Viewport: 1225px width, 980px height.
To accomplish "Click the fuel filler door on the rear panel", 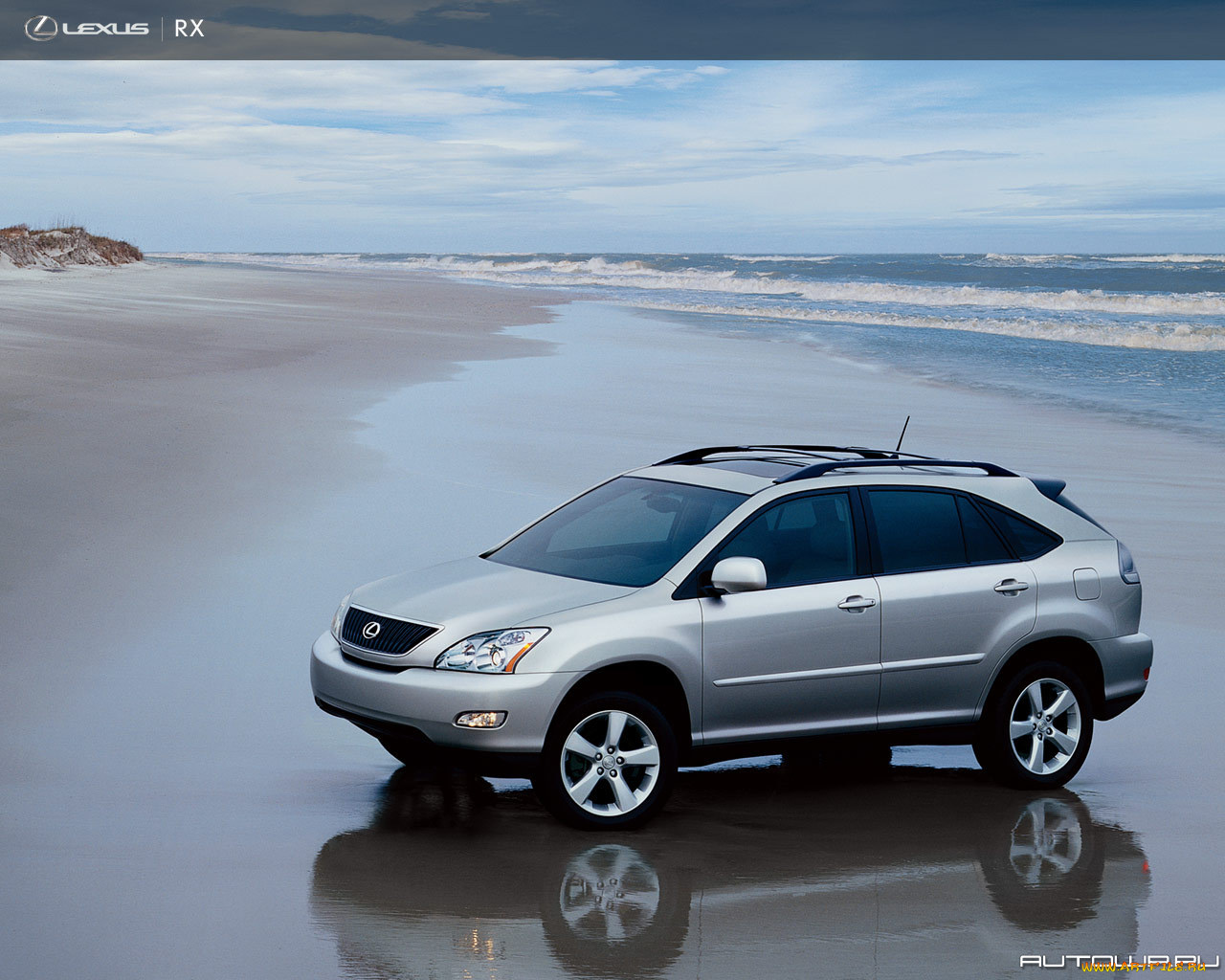I will (1086, 584).
